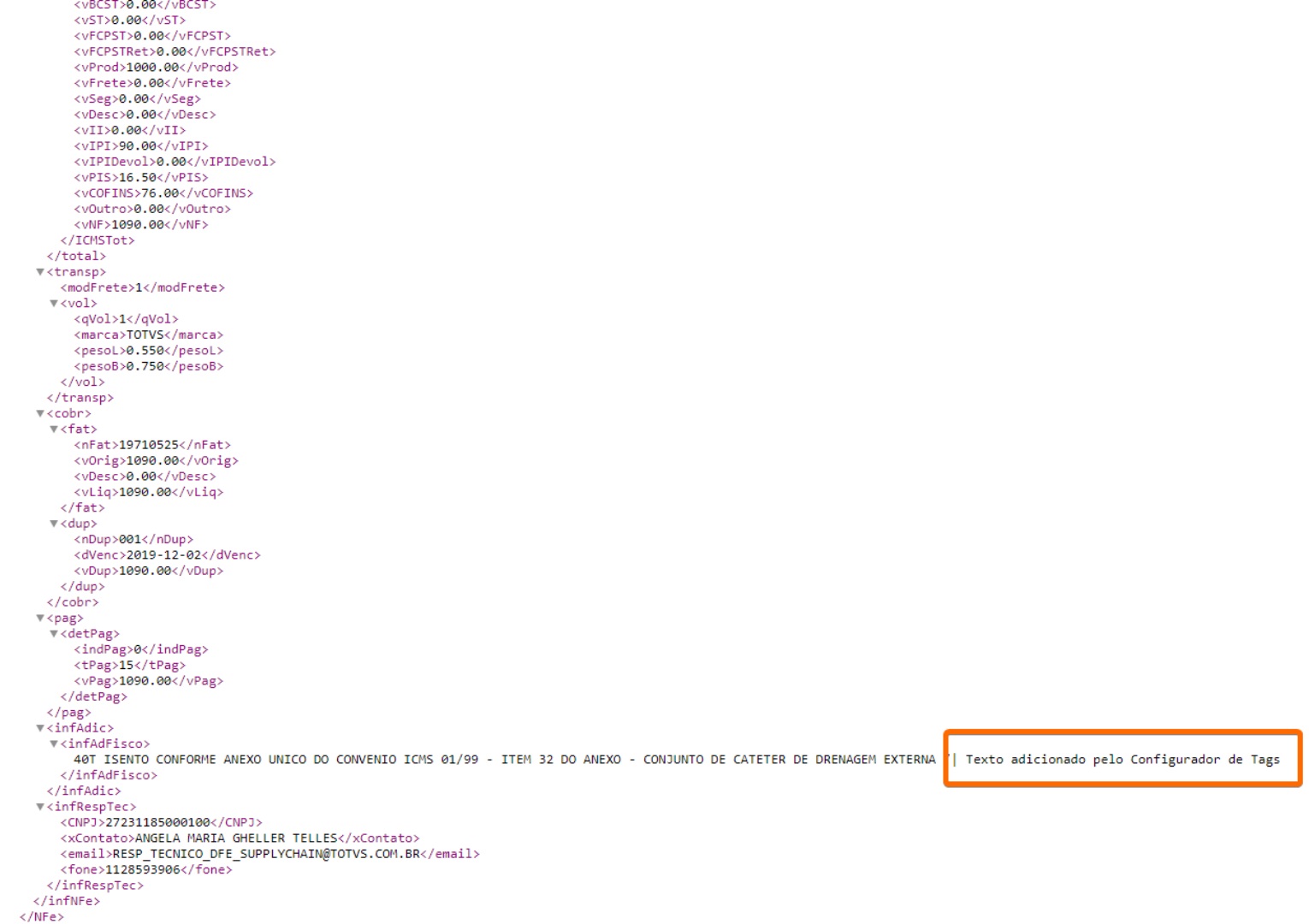Viewport: 1309px width, 924px height.
Task: Click the closing infRespTec tag
Action: click(95, 885)
